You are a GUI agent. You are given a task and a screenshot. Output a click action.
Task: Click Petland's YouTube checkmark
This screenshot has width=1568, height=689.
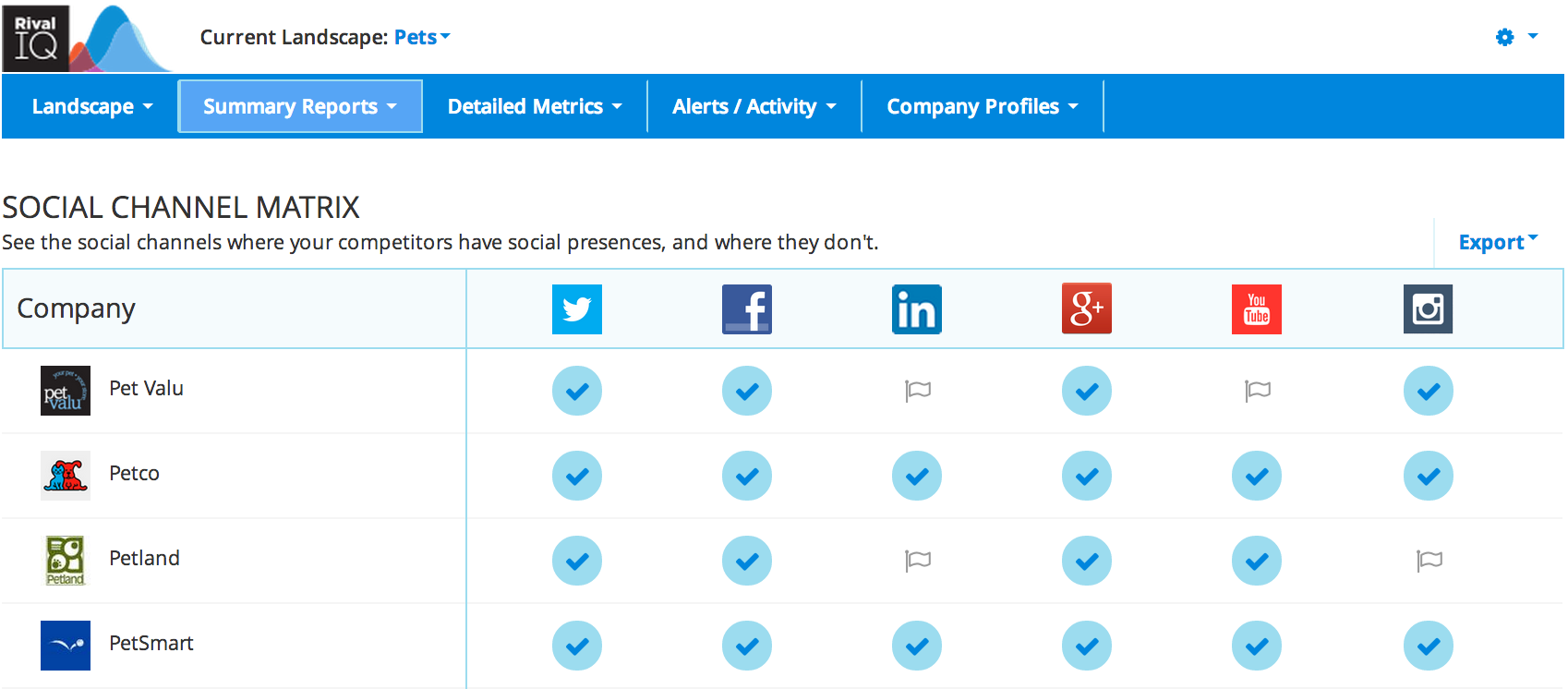pos(1257,561)
